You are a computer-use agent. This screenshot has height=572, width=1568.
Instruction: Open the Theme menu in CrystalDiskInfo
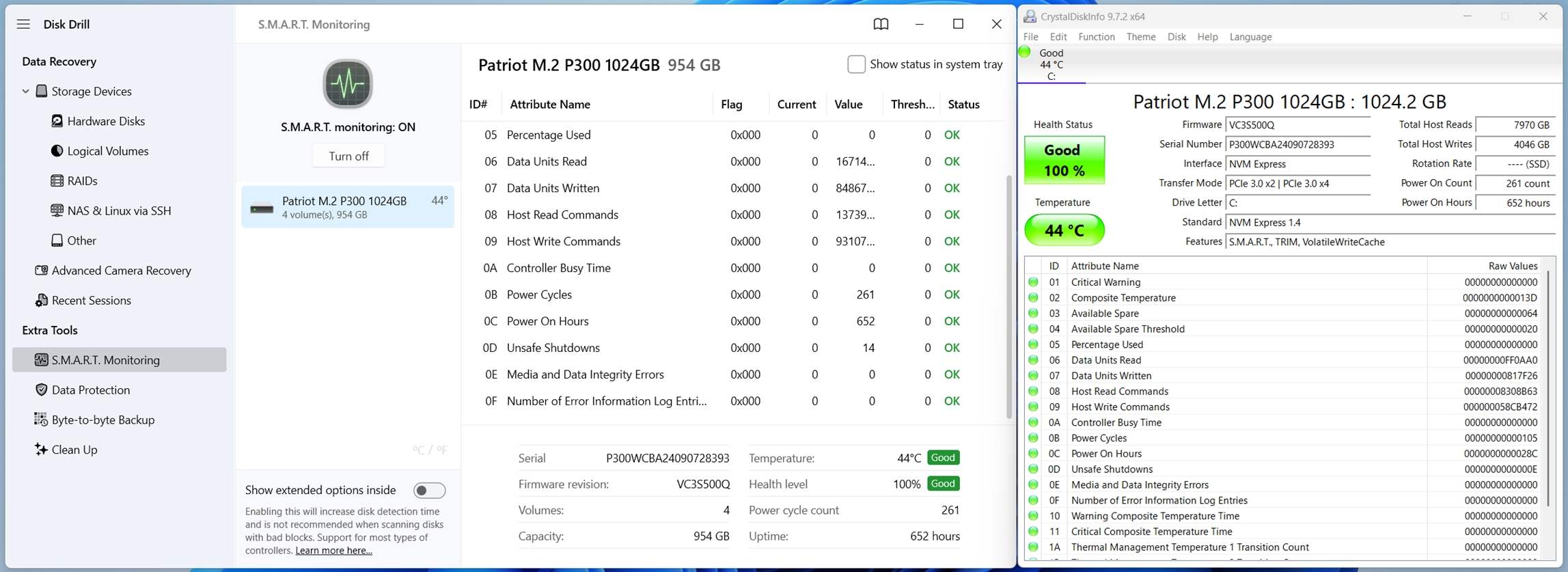point(1140,37)
